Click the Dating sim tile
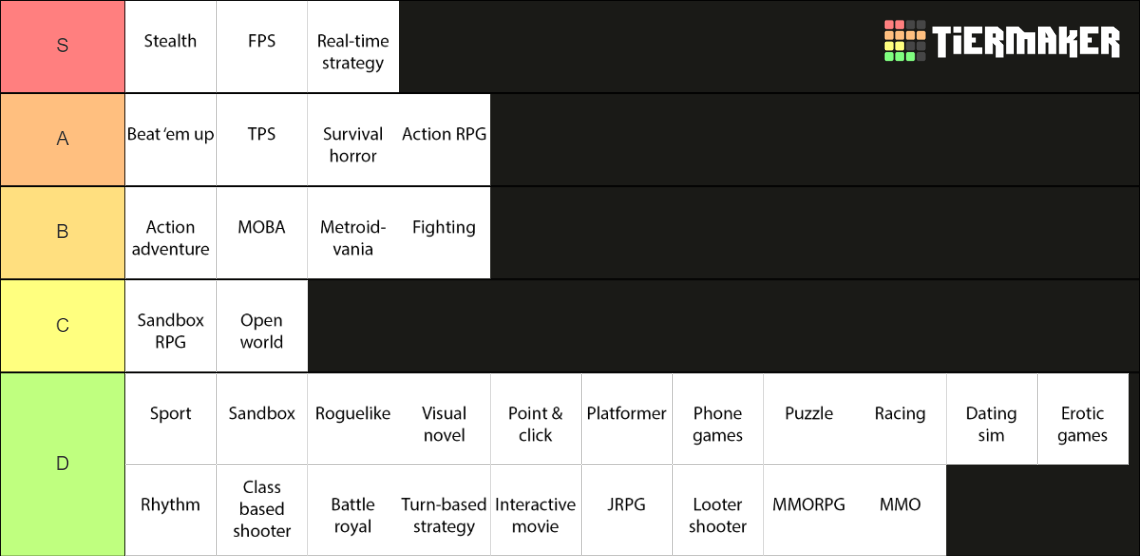Viewport: 1140px width, 556px height. pyautogui.click(x=991, y=423)
